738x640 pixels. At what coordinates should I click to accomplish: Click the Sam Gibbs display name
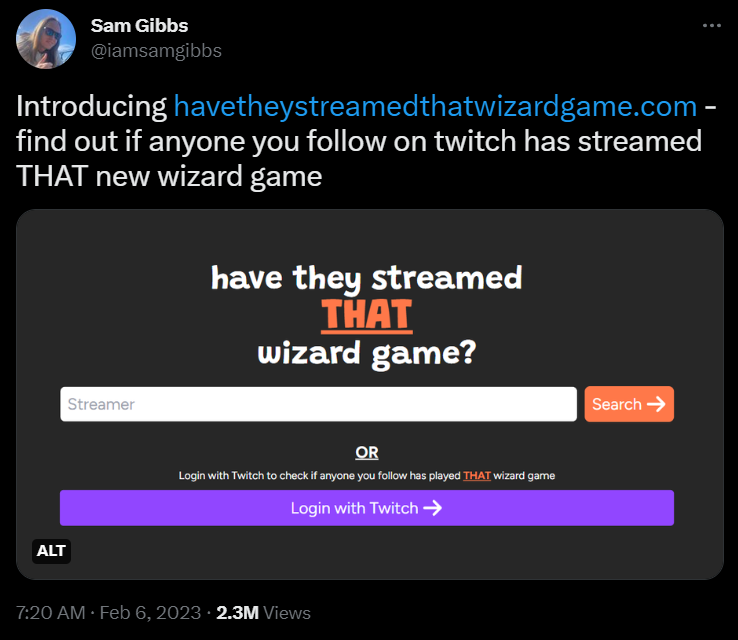(139, 26)
